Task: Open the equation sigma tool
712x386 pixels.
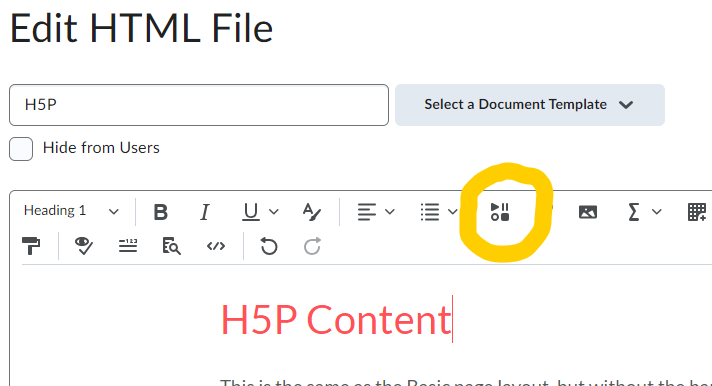Action: pyautogui.click(x=633, y=212)
